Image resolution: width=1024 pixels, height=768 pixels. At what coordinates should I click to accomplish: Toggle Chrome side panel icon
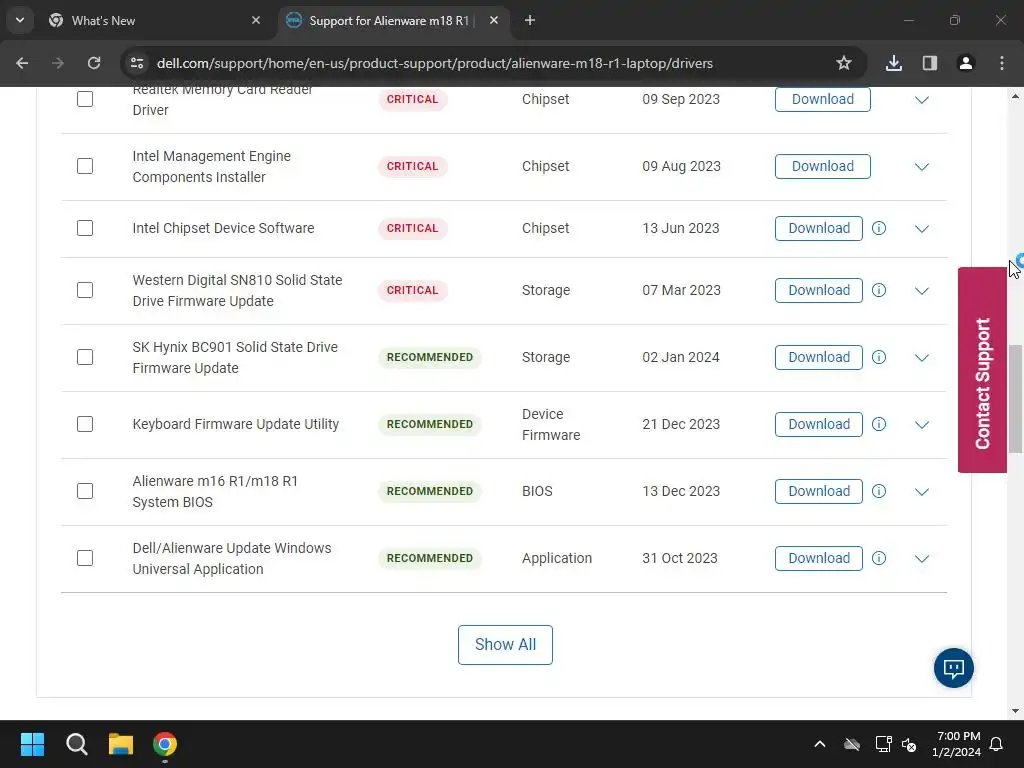click(x=930, y=63)
